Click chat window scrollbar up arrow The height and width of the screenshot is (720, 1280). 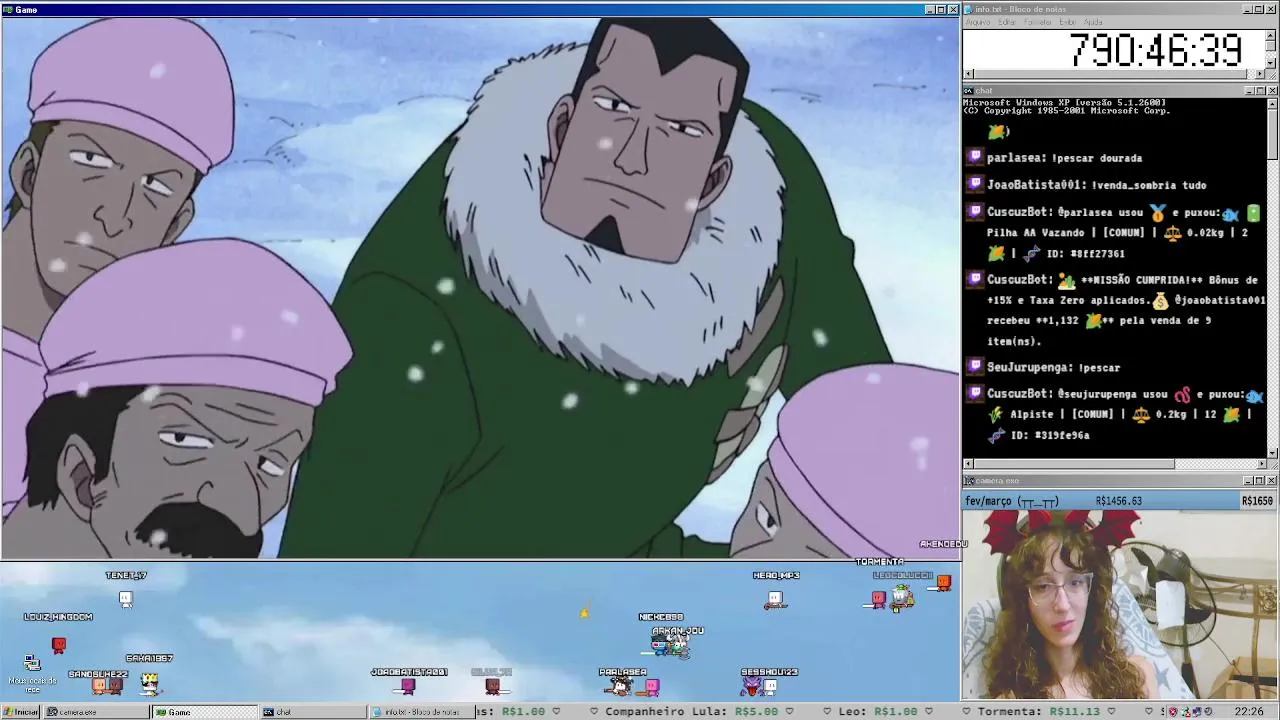(x=1271, y=103)
